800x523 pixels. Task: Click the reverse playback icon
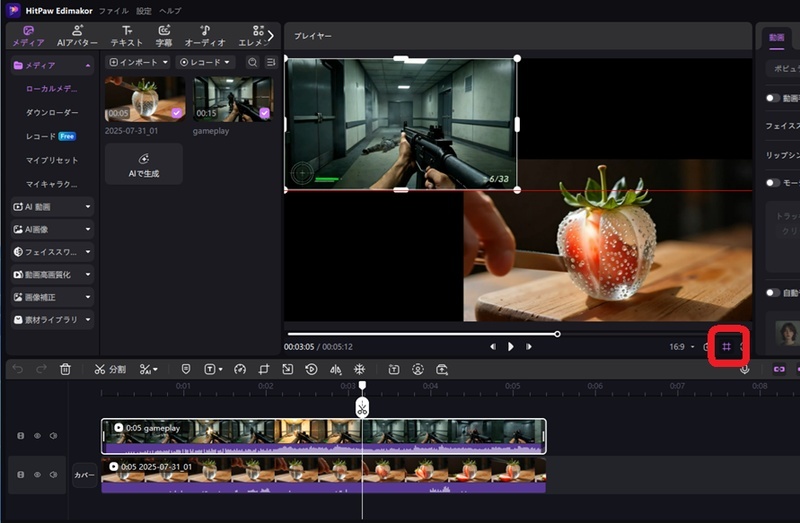point(311,369)
